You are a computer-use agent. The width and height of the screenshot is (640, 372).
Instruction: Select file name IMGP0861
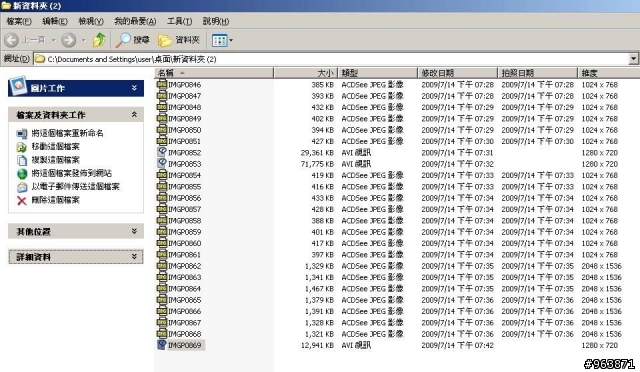click(x=184, y=255)
